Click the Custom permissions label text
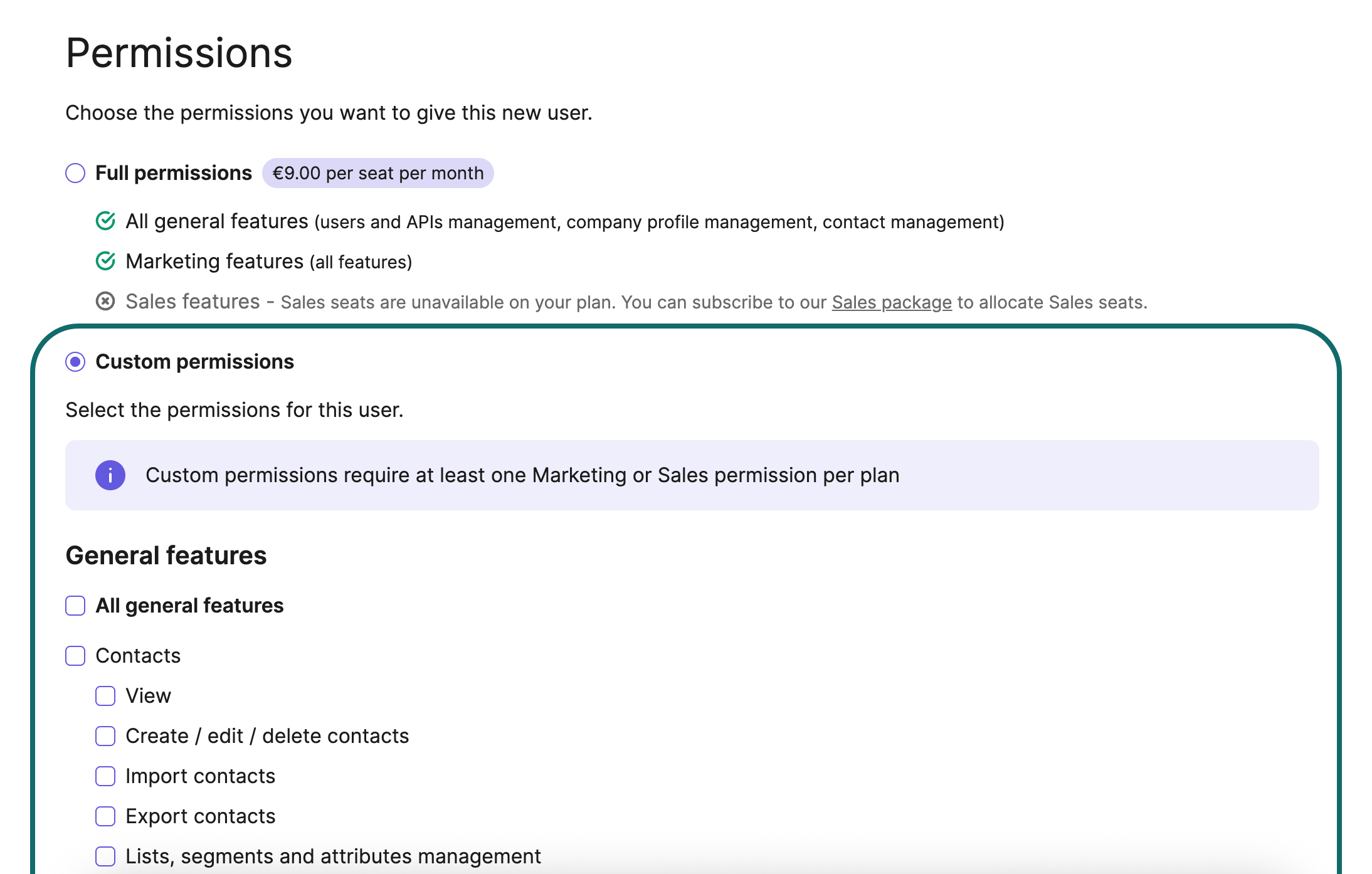Viewport: 1372px width, 874px height. [x=194, y=361]
